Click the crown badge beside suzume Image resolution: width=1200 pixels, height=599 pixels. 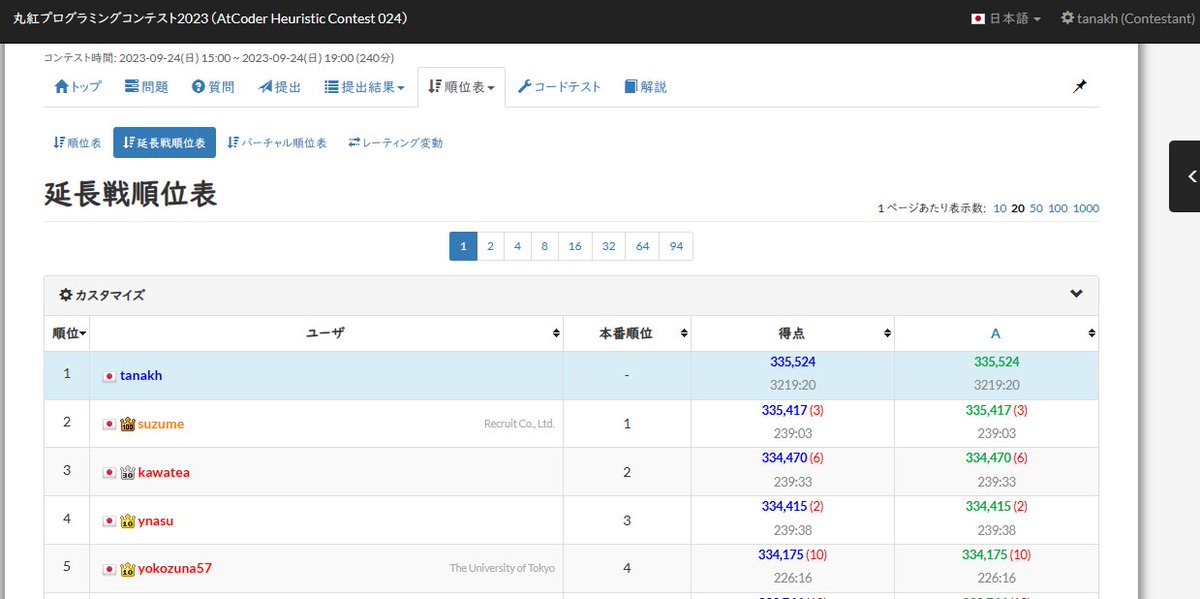coord(127,424)
